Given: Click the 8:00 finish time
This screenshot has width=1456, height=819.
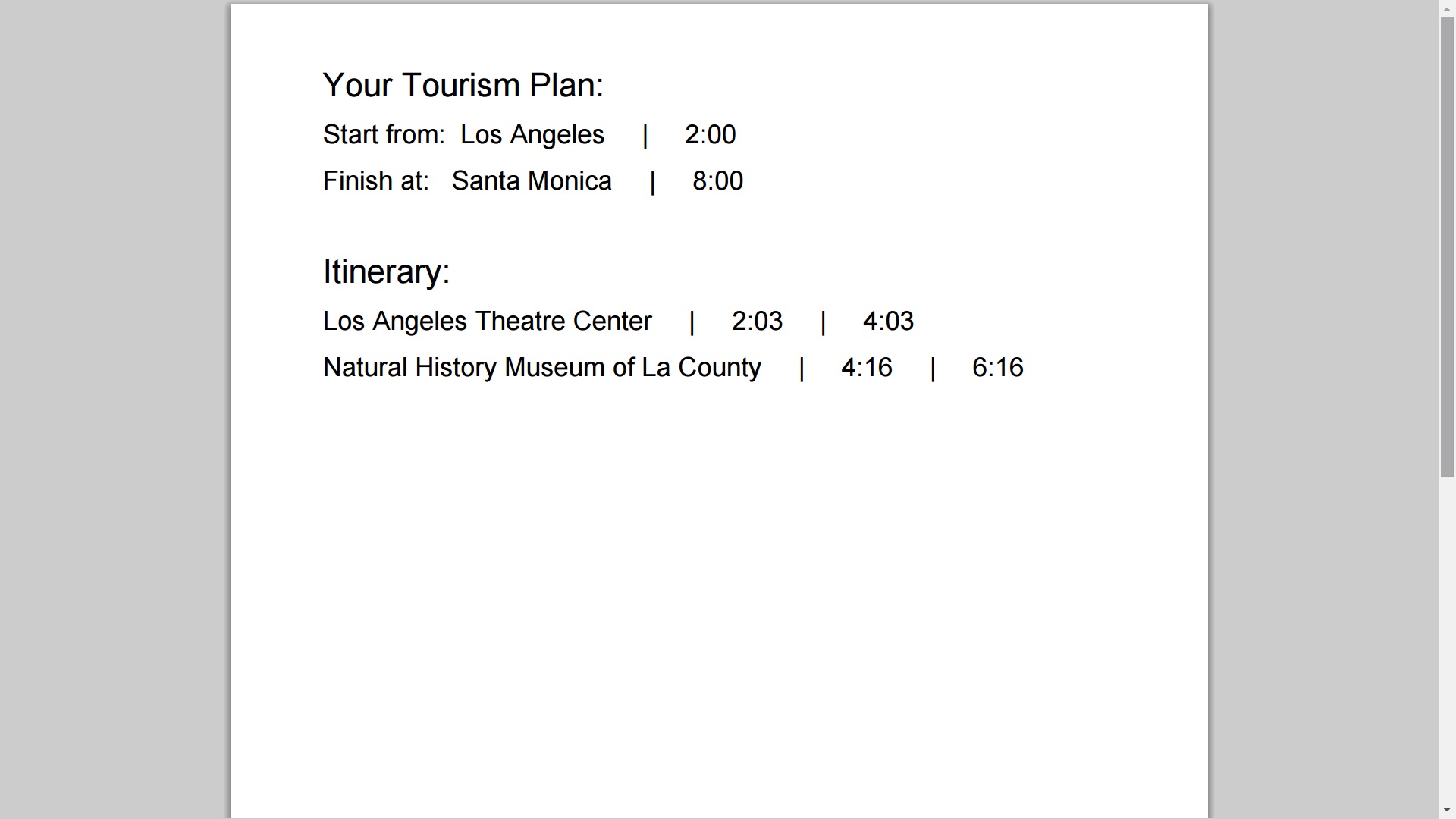Looking at the screenshot, I should [x=717, y=181].
